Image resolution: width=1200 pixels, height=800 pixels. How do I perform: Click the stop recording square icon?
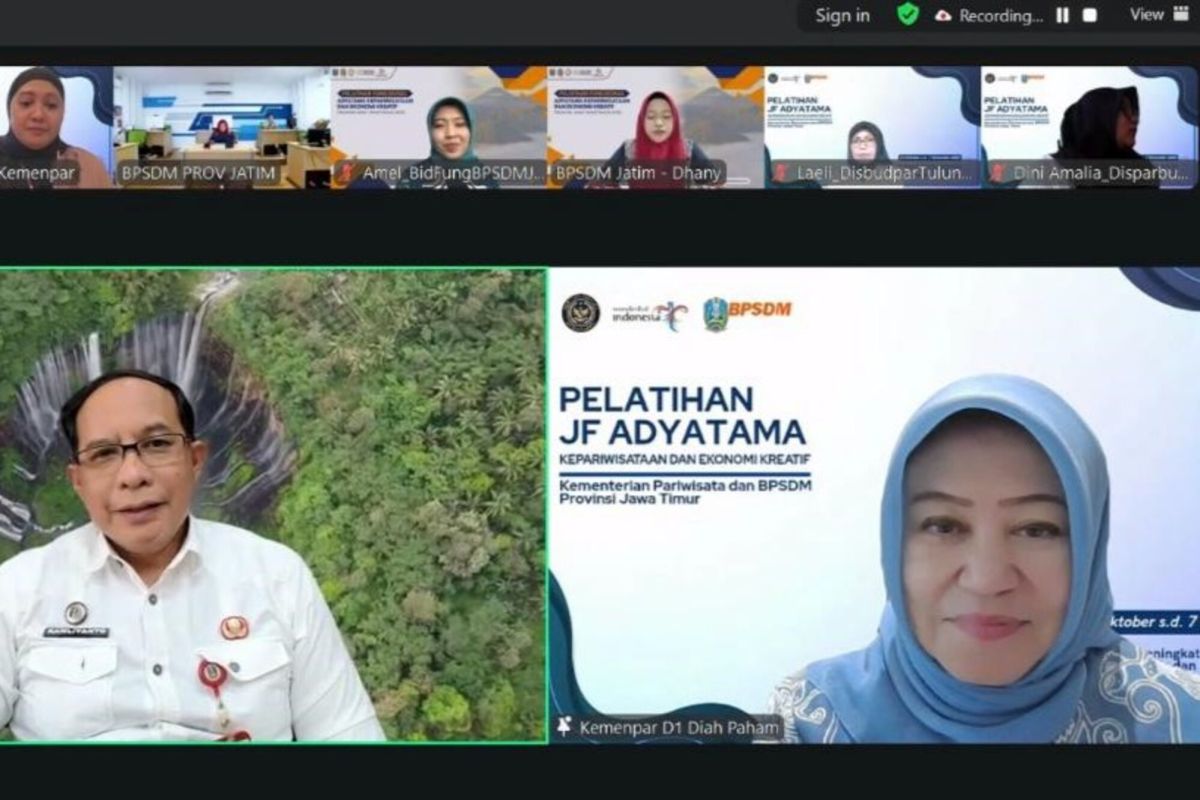[1089, 14]
